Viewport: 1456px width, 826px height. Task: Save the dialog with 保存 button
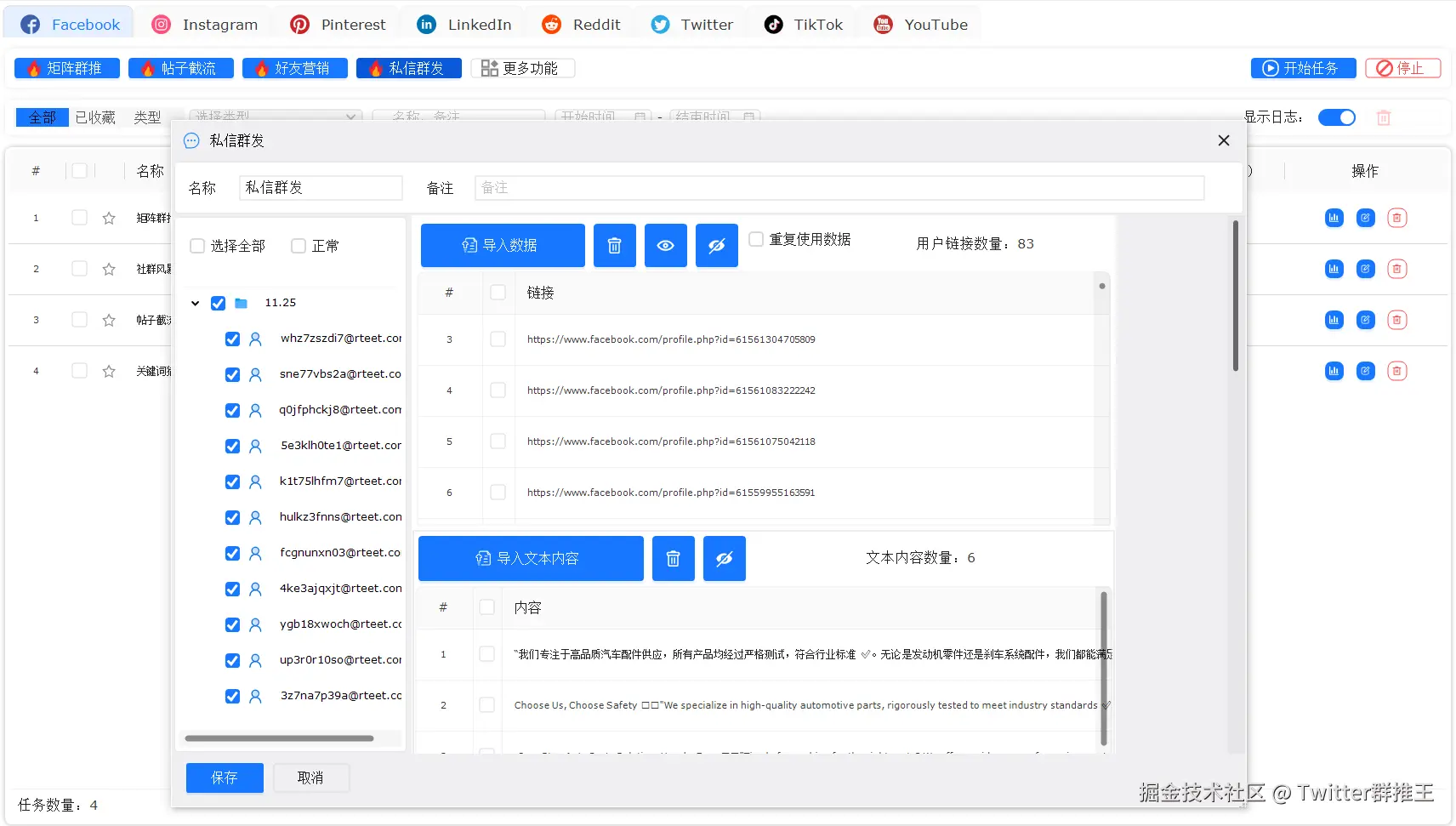tap(224, 777)
